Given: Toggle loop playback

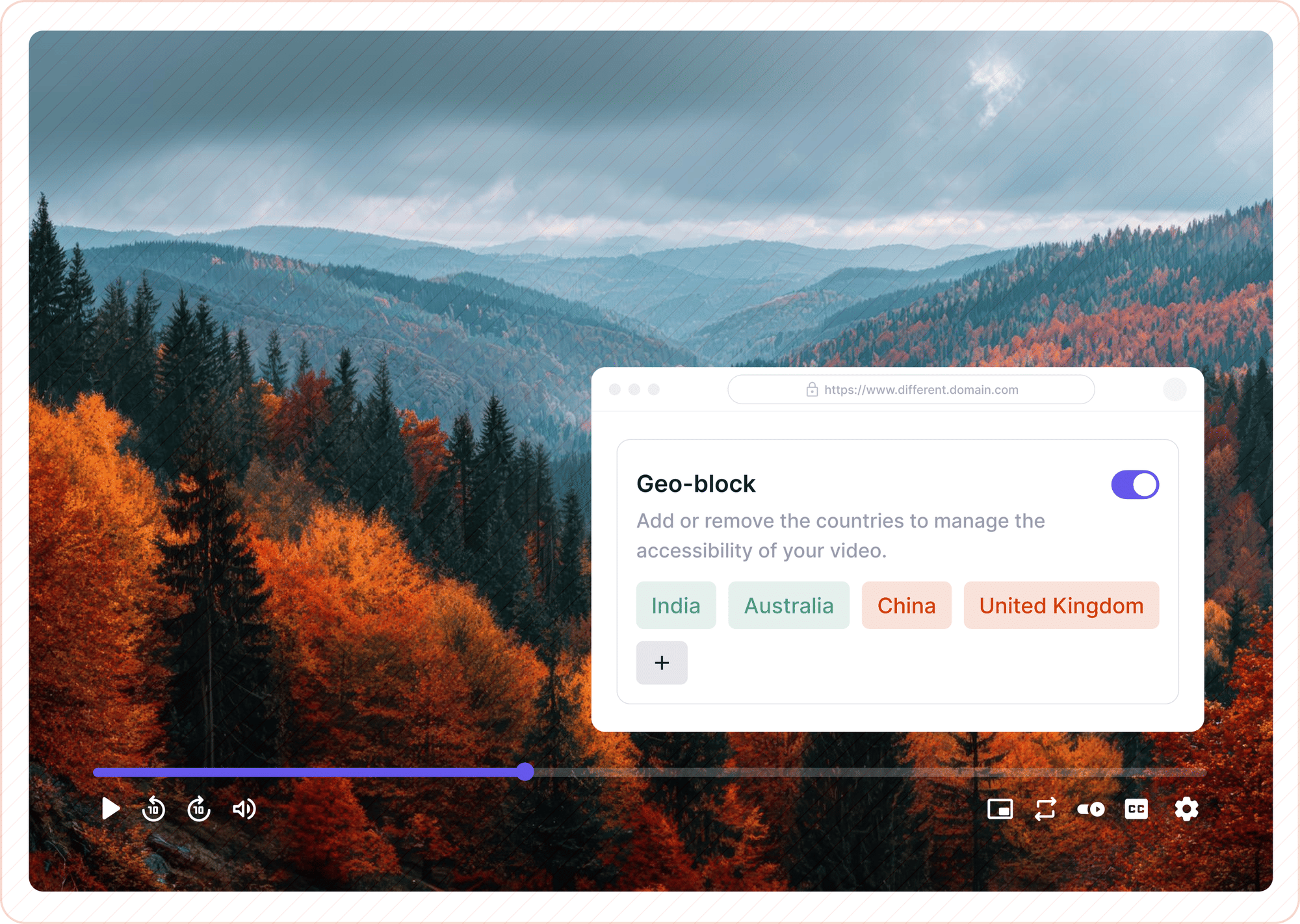Looking at the screenshot, I should point(1045,809).
